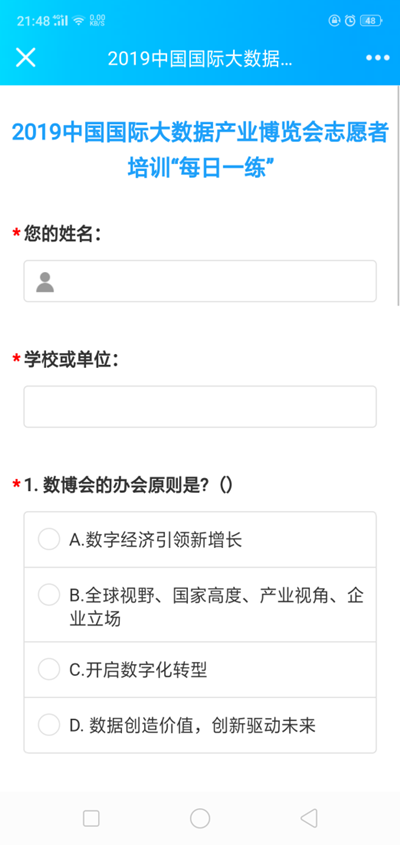The height and width of the screenshot is (845, 400).
Task: Tap the Android back triangle icon
Action: [x=309, y=818]
